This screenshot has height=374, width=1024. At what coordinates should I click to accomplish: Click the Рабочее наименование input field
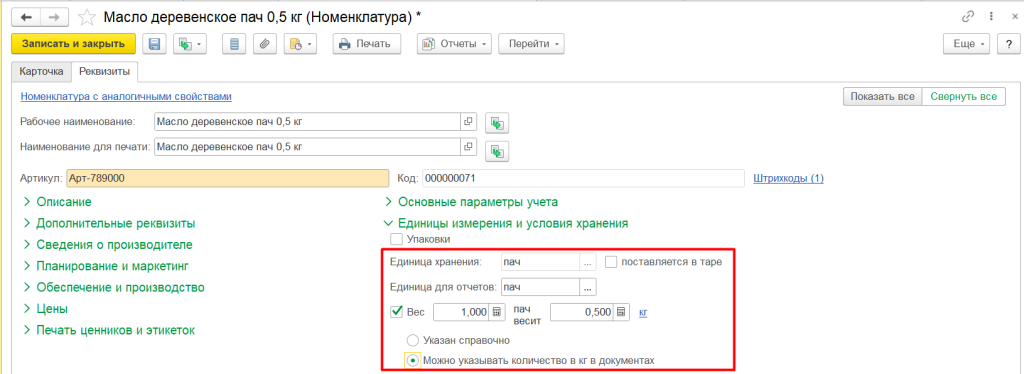pyautogui.click(x=308, y=122)
